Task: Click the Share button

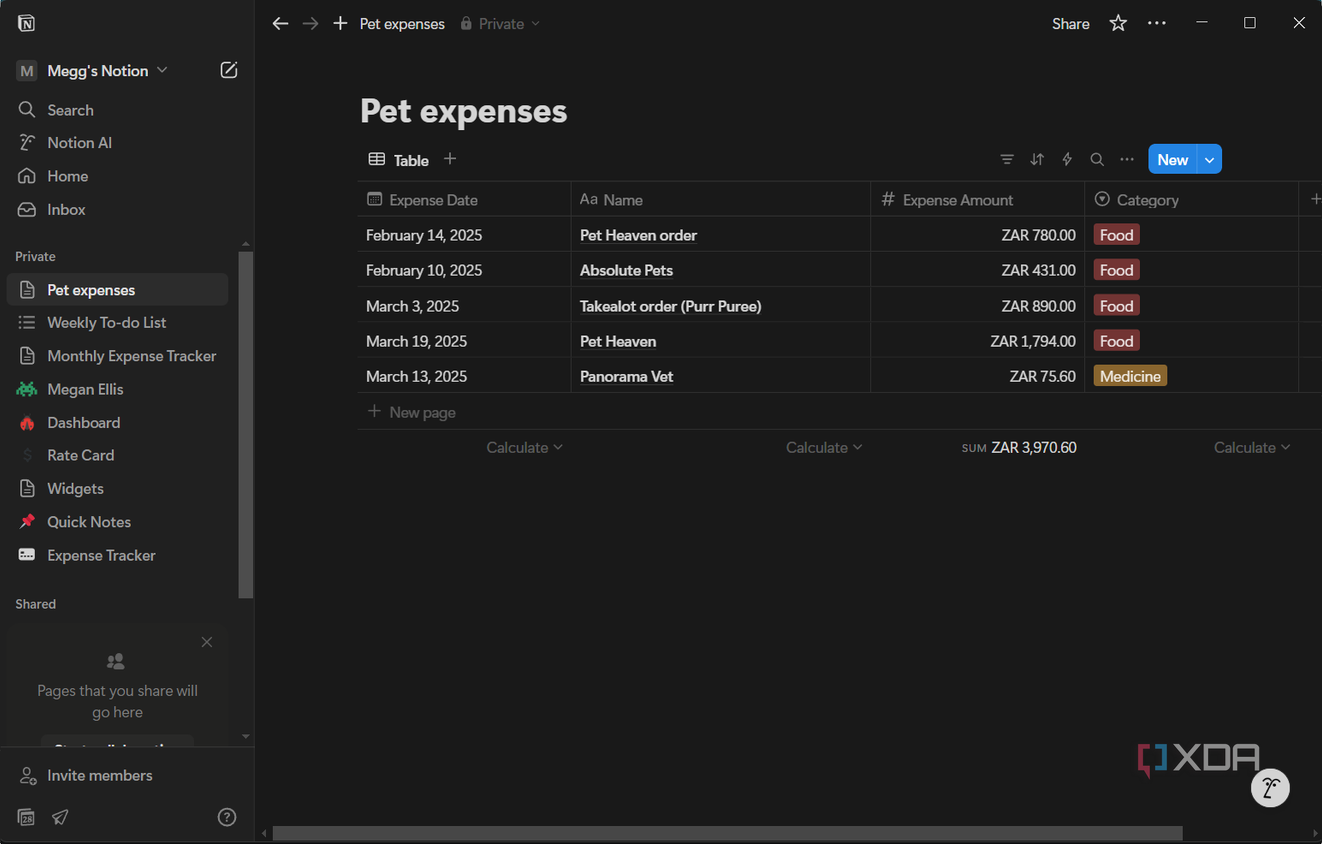Action: pyautogui.click(x=1071, y=23)
